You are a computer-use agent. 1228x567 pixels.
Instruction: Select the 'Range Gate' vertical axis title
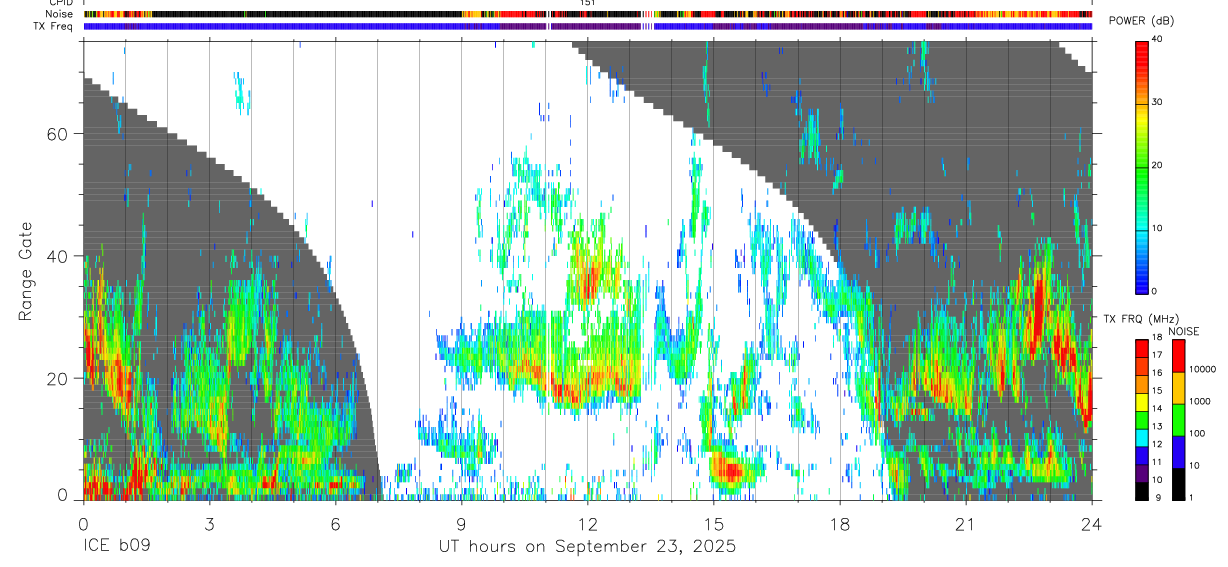(27, 271)
